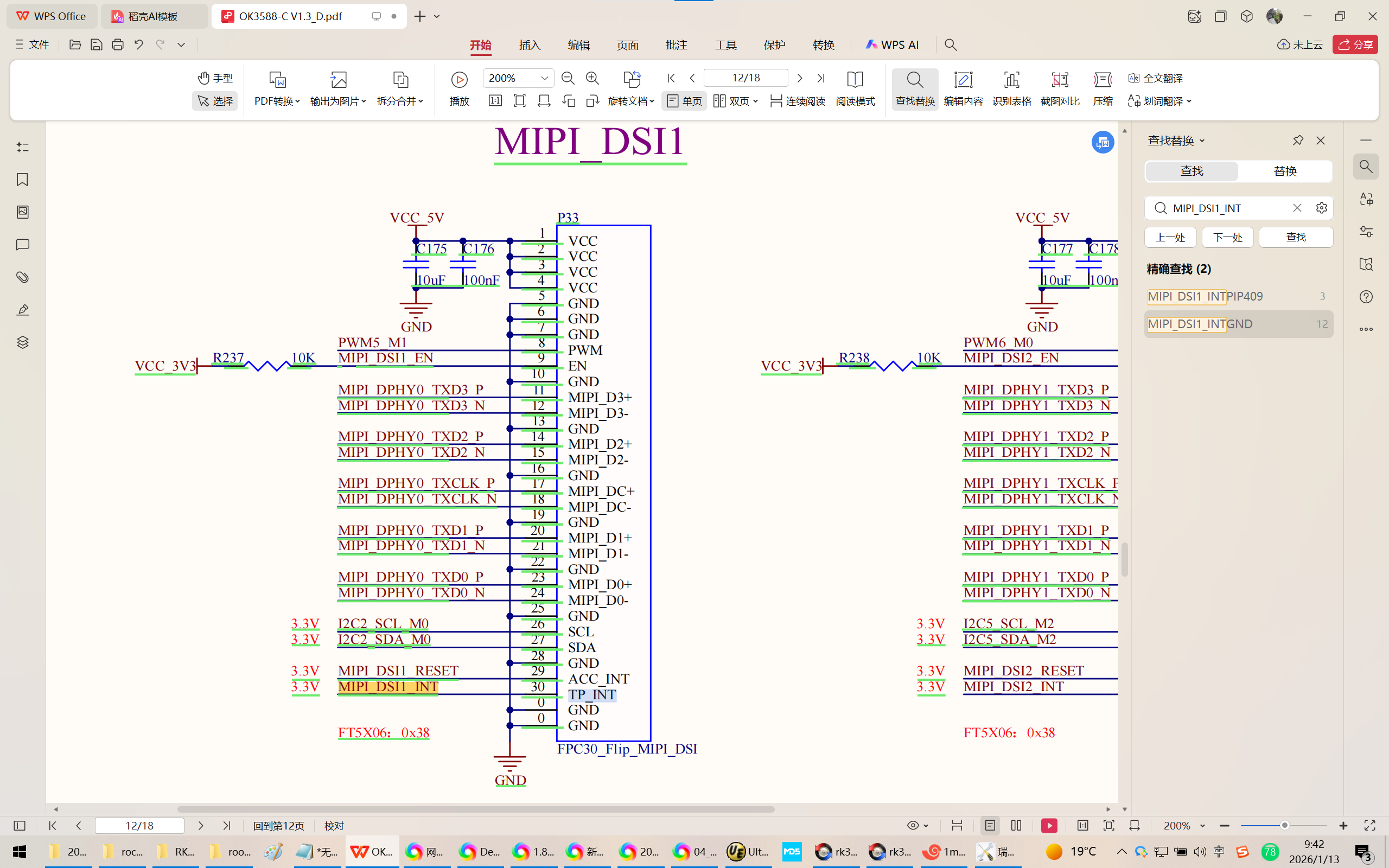
Task: Click the Next match button
Action: 1227,237
